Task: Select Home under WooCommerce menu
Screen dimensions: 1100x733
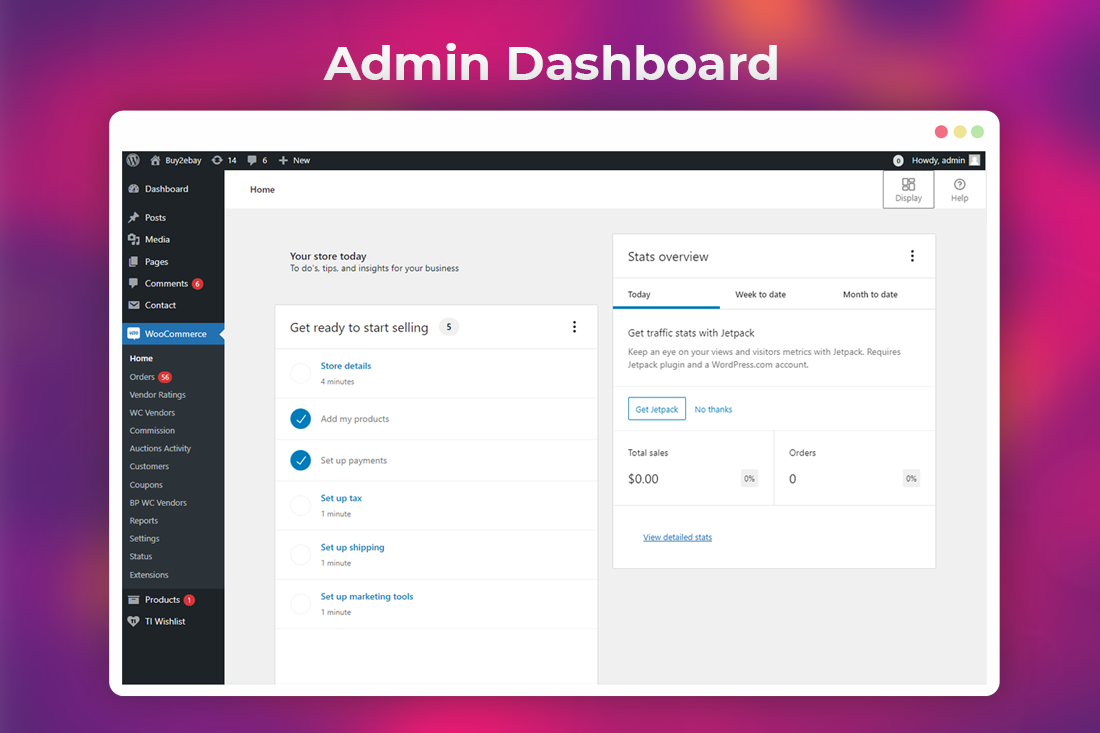Action: 141,358
